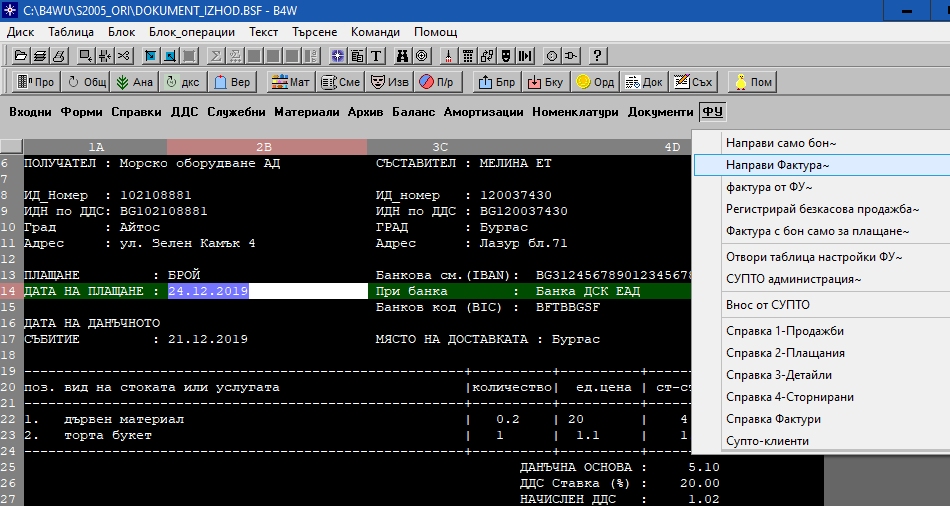This screenshot has width=950, height=506.
Task: Click the gray frame block toolbar icon
Action: [190, 56]
